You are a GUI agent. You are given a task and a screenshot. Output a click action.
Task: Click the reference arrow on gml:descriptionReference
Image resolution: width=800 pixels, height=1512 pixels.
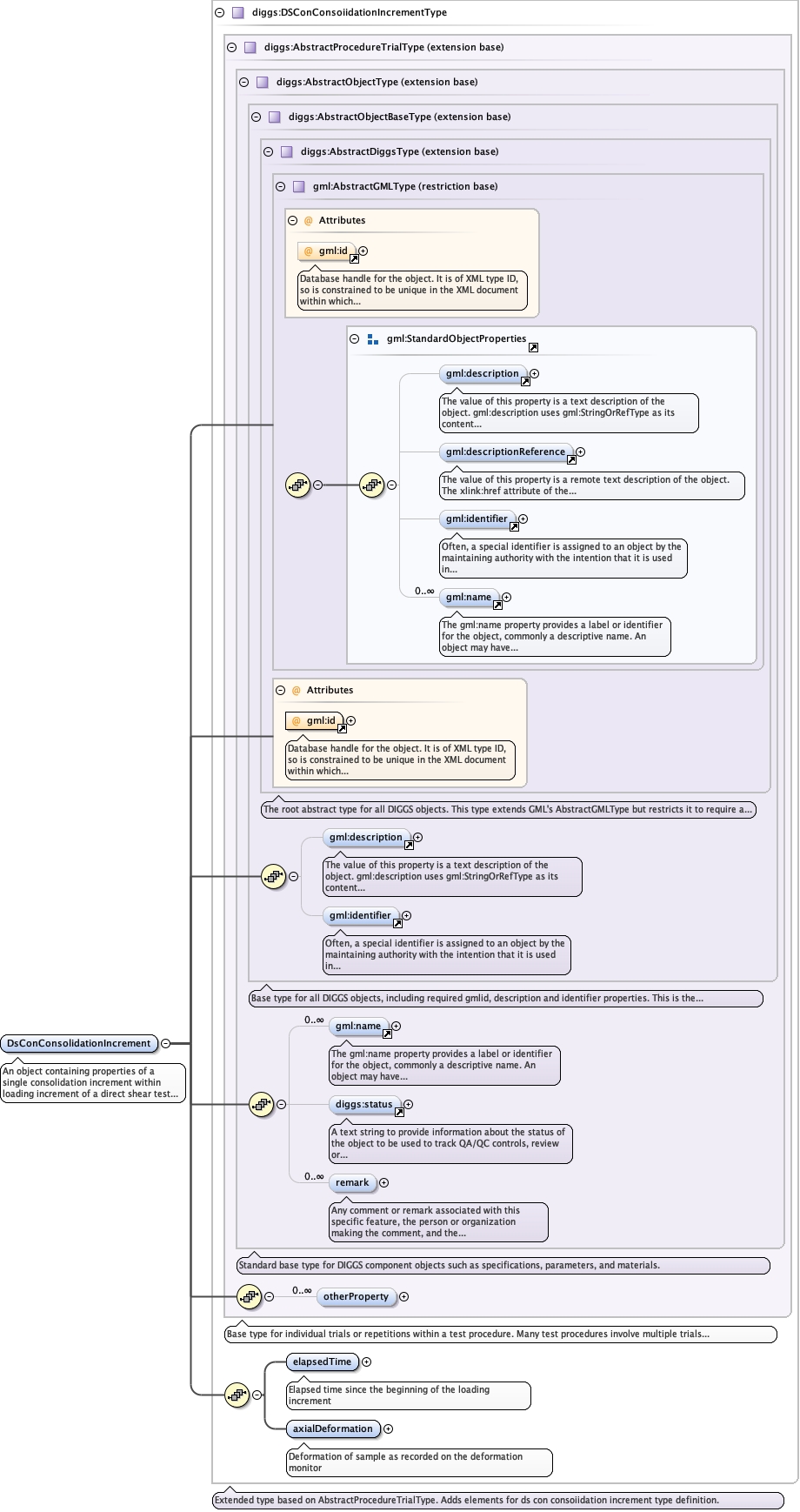[x=571, y=458]
